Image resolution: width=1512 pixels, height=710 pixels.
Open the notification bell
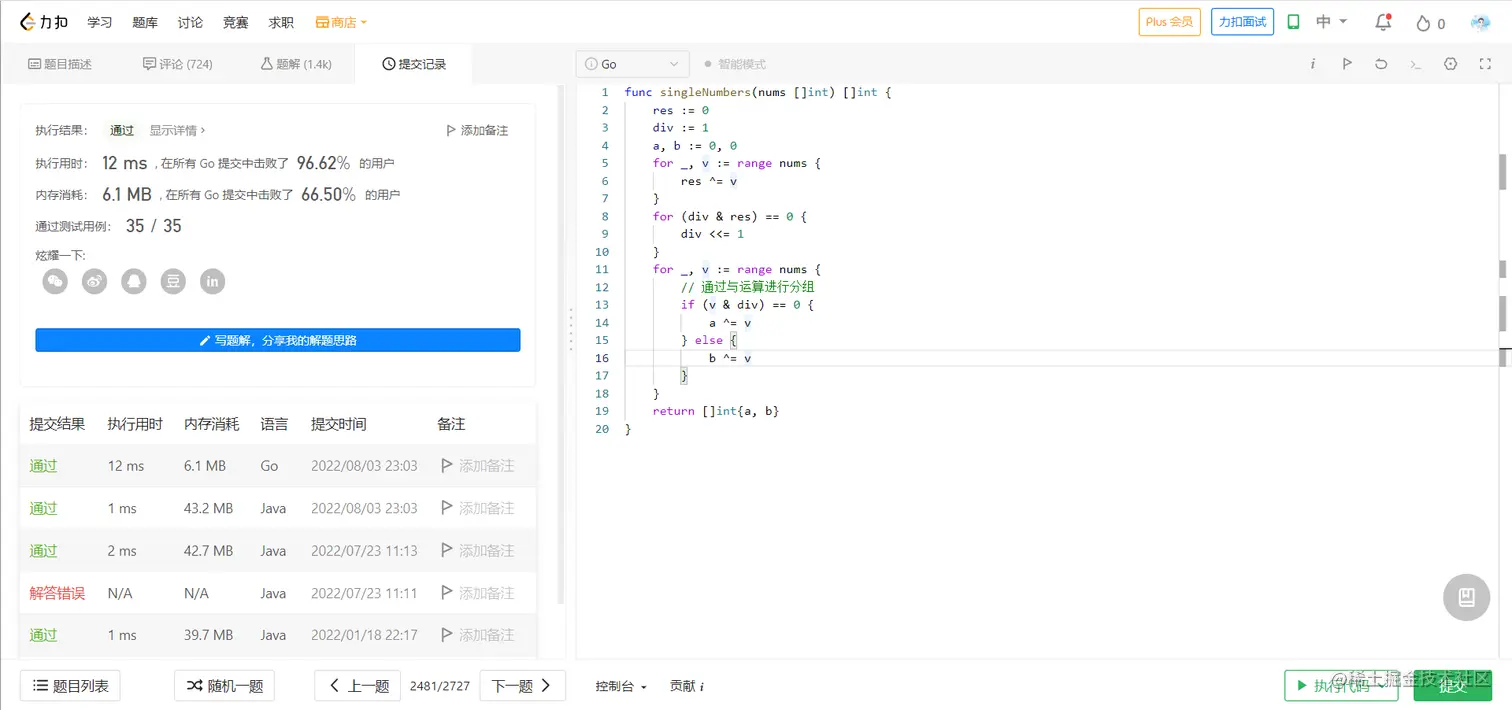1383,22
